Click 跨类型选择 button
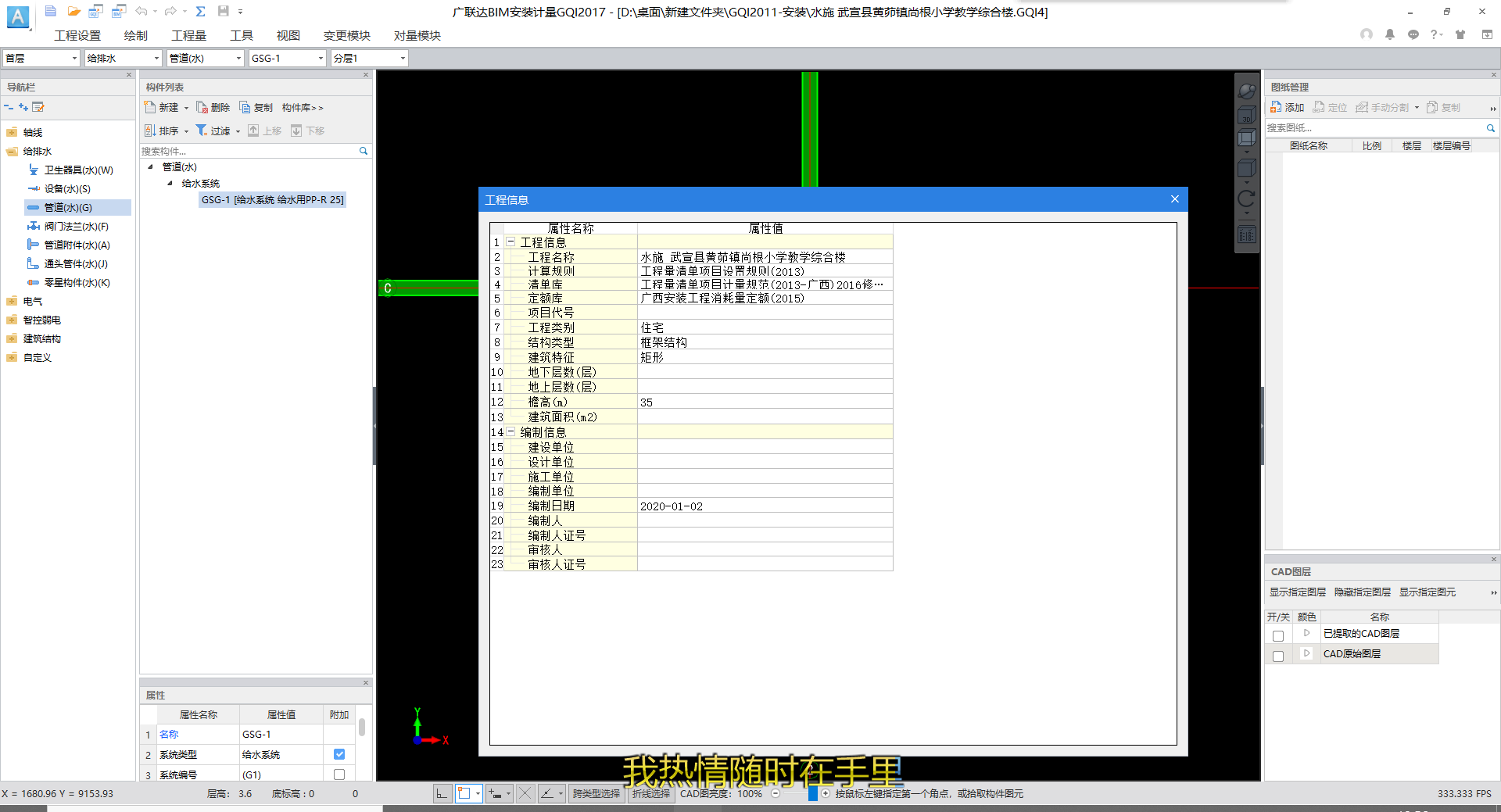The width and height of the screenshot is (1501, 812). pos(596,794)
